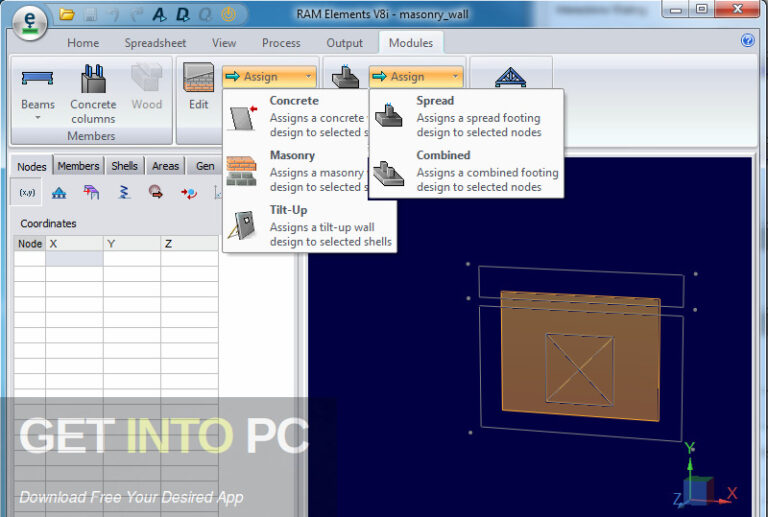Image resolution: width=768 pixels, height=517 pixels.
Task: Expand the Beams dropdown arrow
Action: point(38,118)
